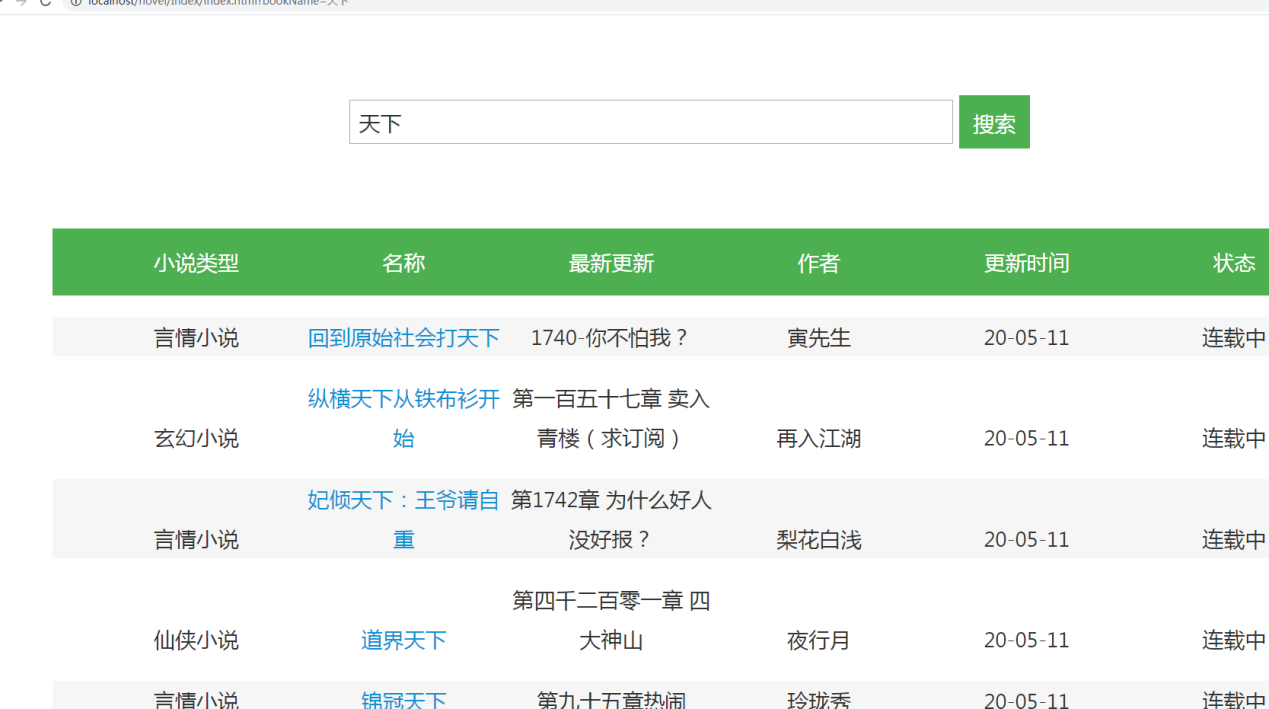The image size is (1269, 709).
Task: Click the browser reload icon
Action: pos(45,3)
